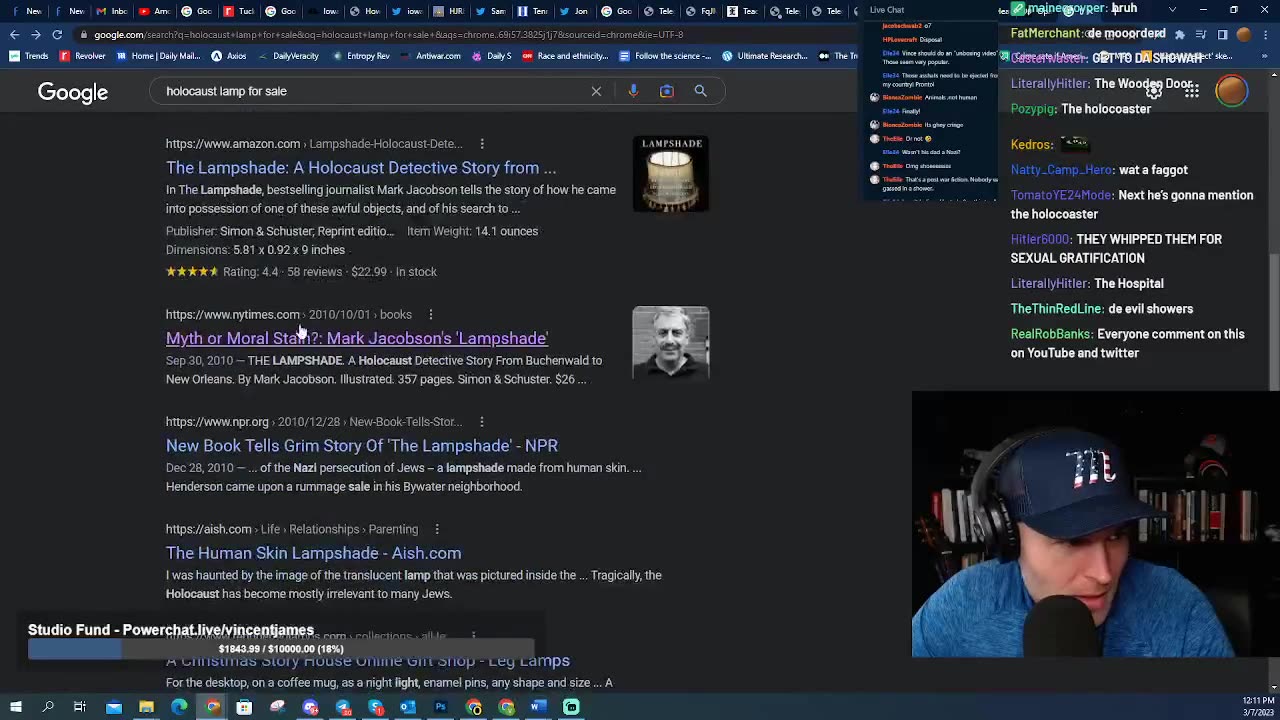Switch to the first Facebook 'New' tab
The height and width of the screenshot is (720, 1280).
[28, 11]
